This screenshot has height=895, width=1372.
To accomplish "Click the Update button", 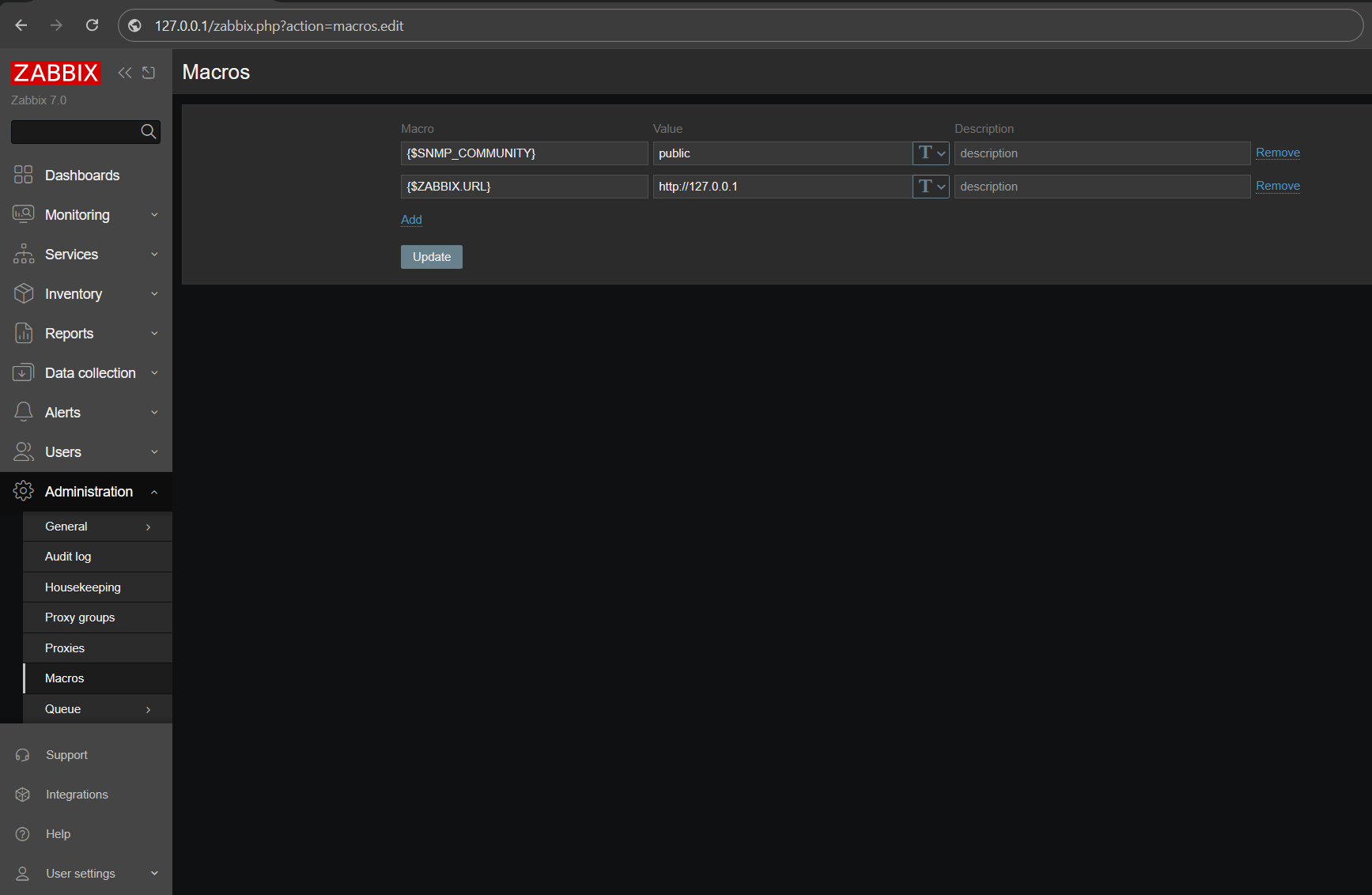I will 431,257.
